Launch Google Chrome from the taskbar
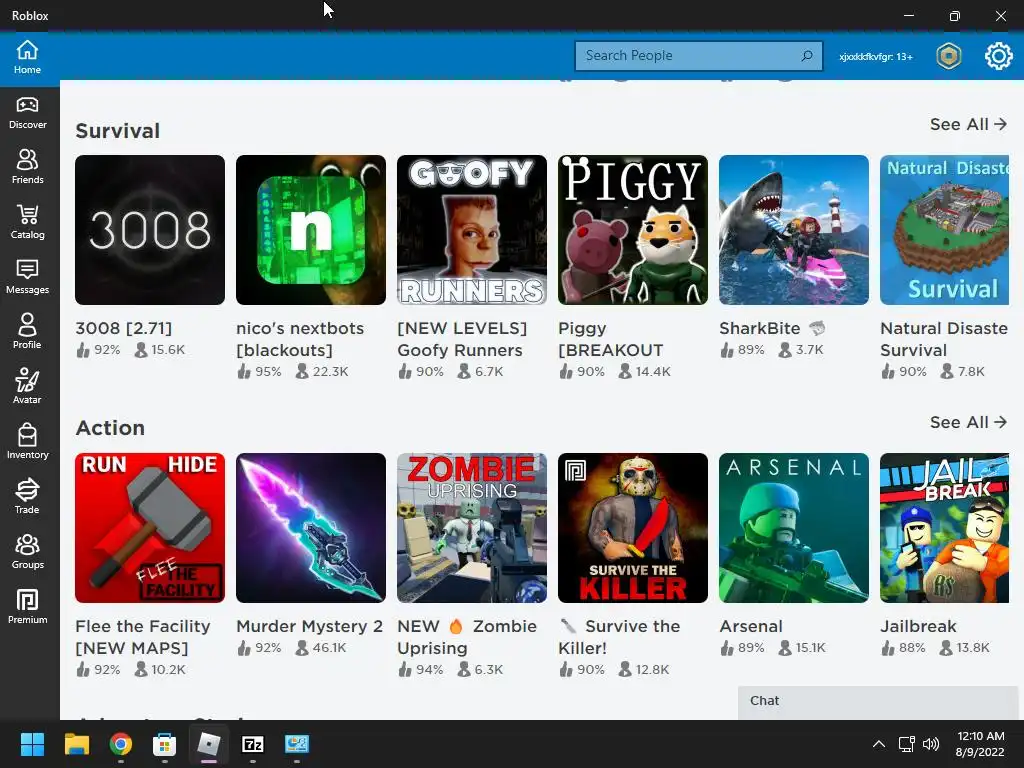Screen dimensions: 1024x768 [121, 744]
